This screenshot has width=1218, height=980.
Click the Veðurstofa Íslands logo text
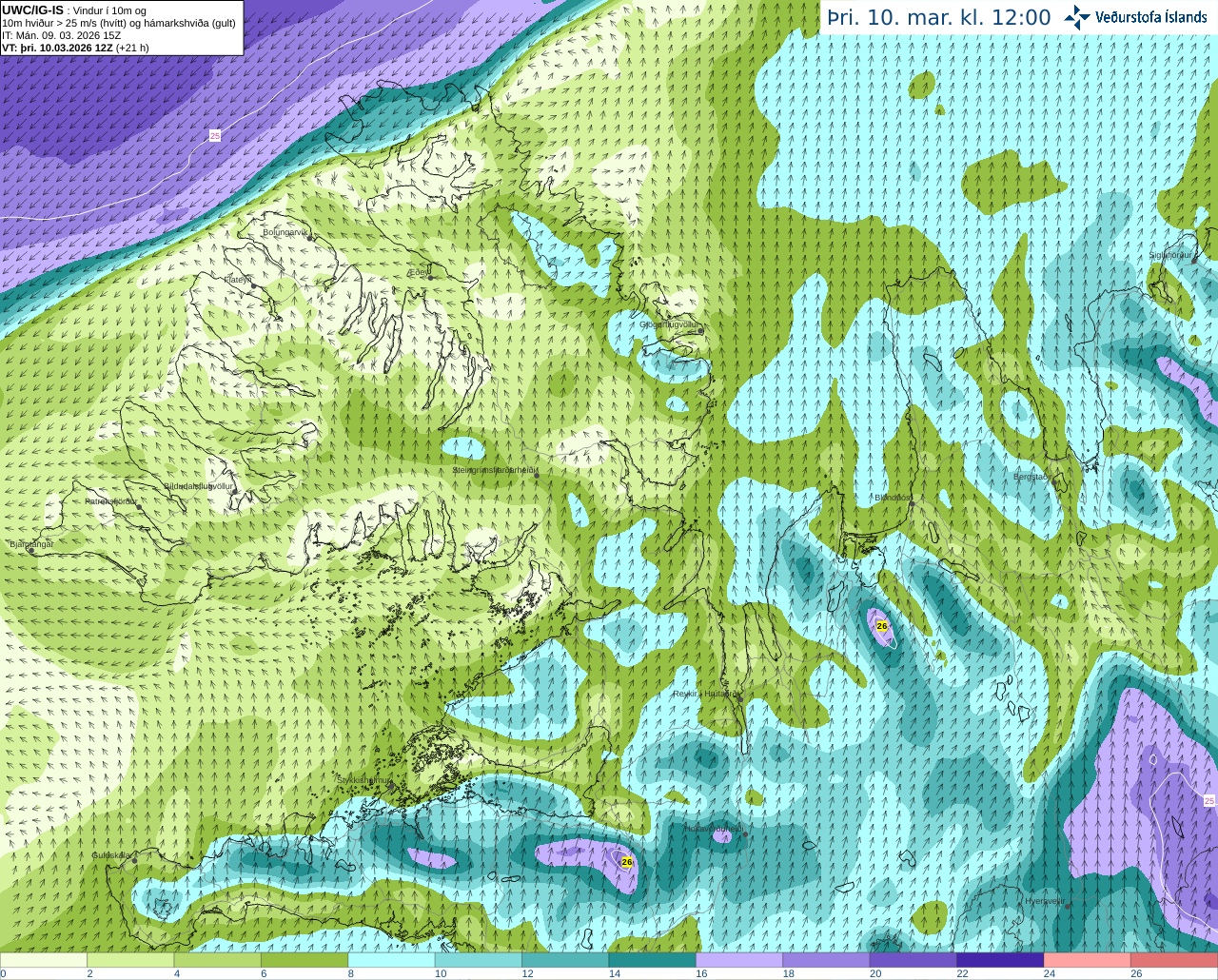pyautogui.click(x=1150, y=17)
